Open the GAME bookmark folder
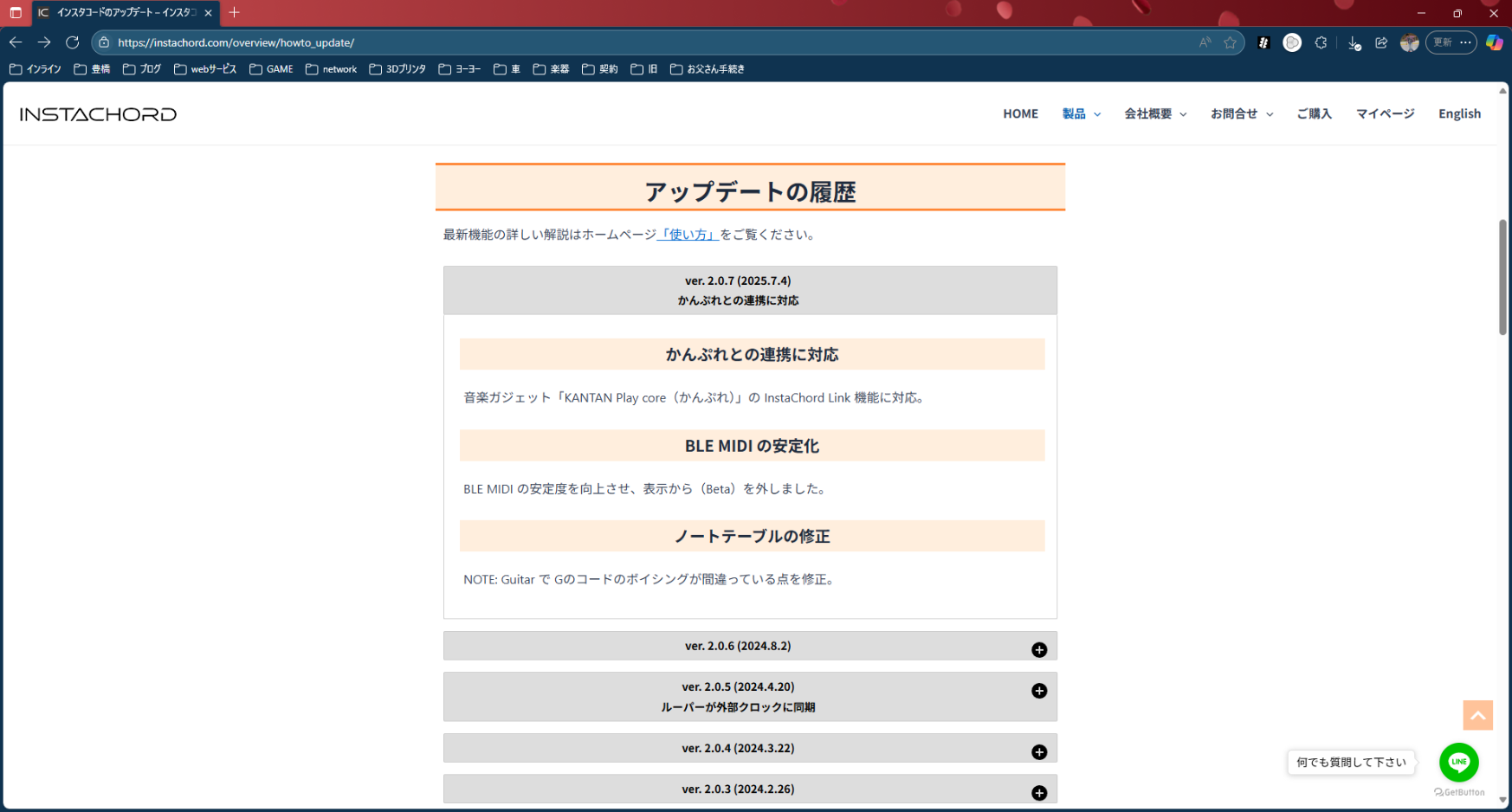The height and width of the screenshot is (812, 1512). pos(272,69)
